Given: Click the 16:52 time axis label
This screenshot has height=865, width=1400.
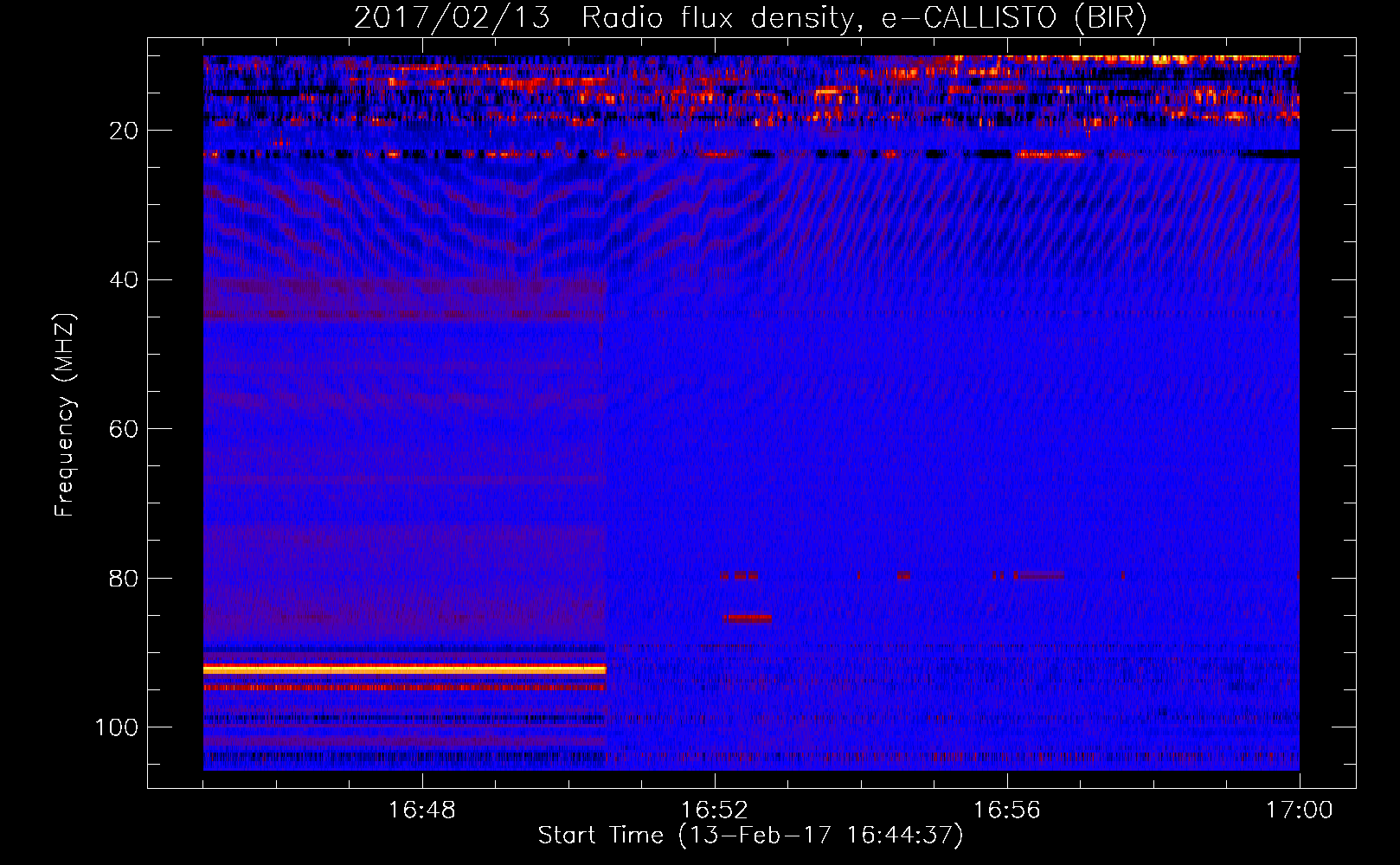Looking at the screenshot, I should click(x=715, y=811).
